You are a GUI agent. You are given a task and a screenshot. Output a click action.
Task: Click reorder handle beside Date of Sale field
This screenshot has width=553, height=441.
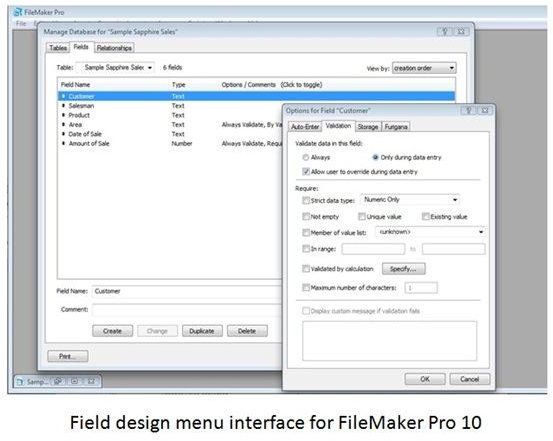[63, 134]
